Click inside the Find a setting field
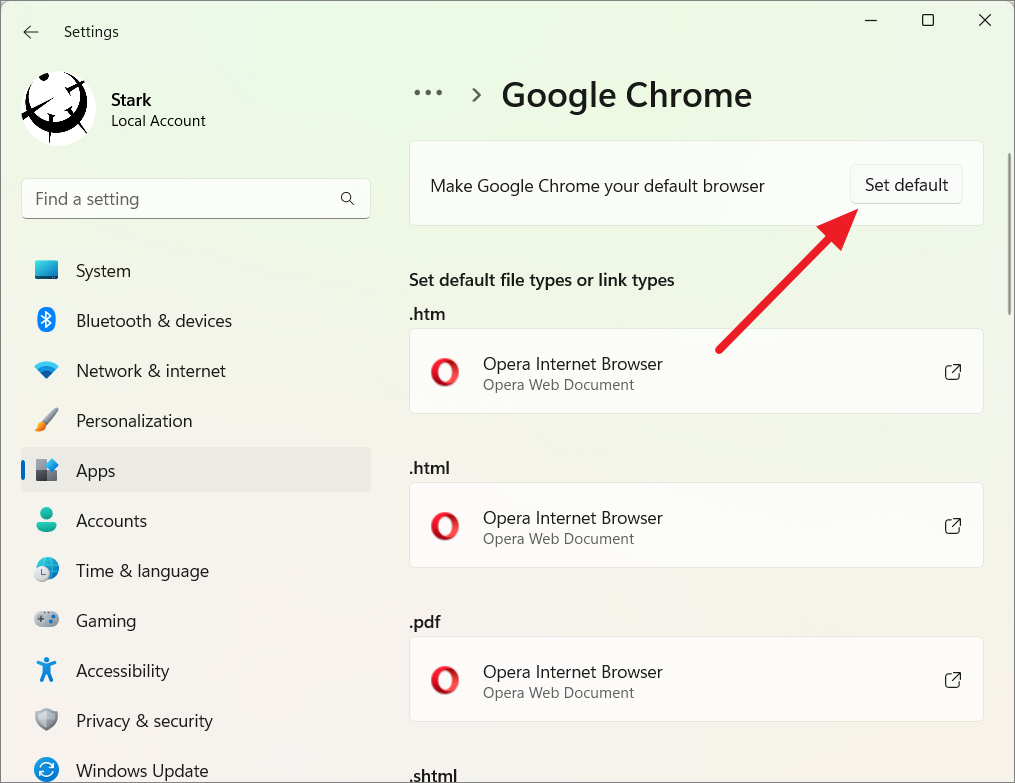This screenshot has height=783, width=1015. 180,198
